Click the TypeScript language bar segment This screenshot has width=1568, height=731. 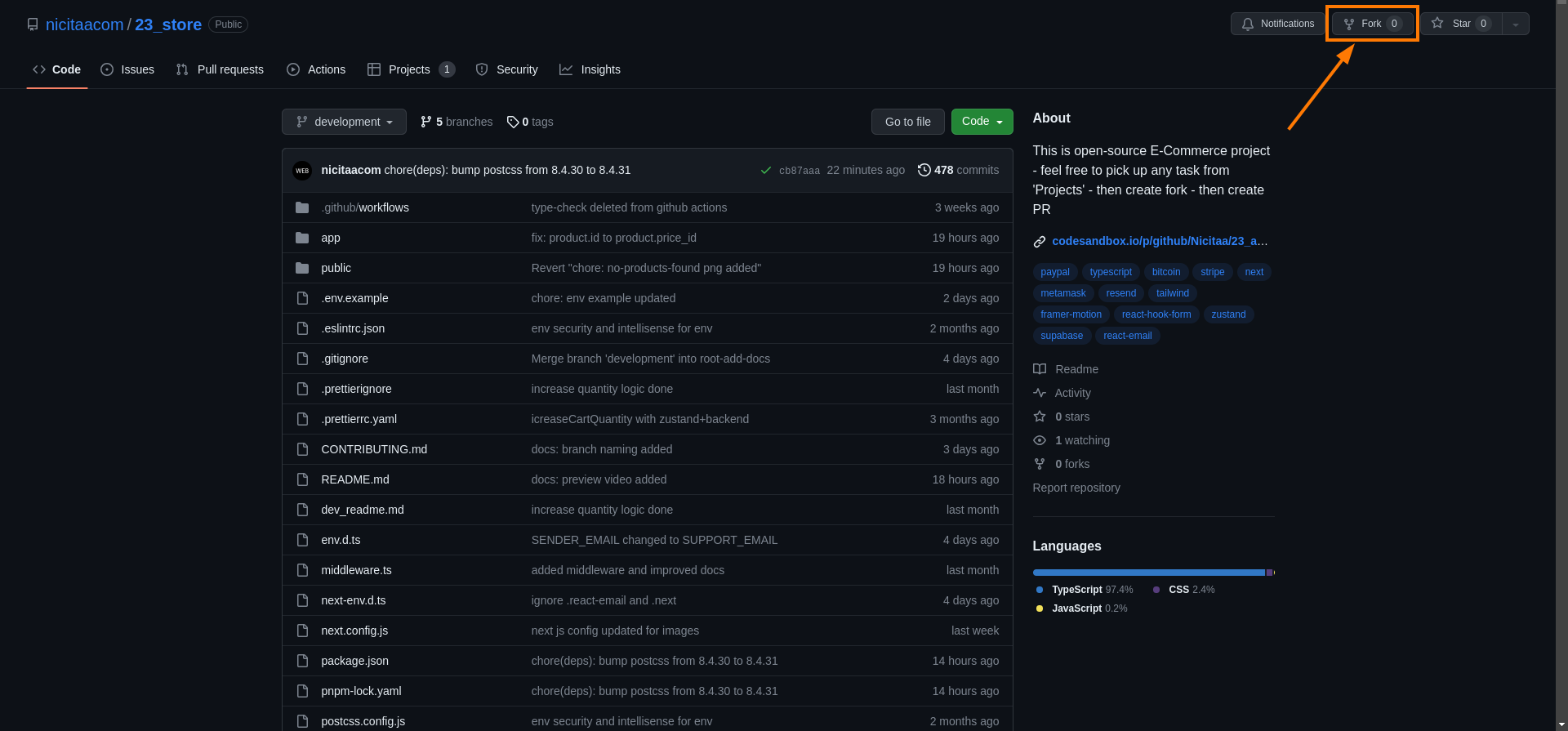click(x=1149, y=573)
